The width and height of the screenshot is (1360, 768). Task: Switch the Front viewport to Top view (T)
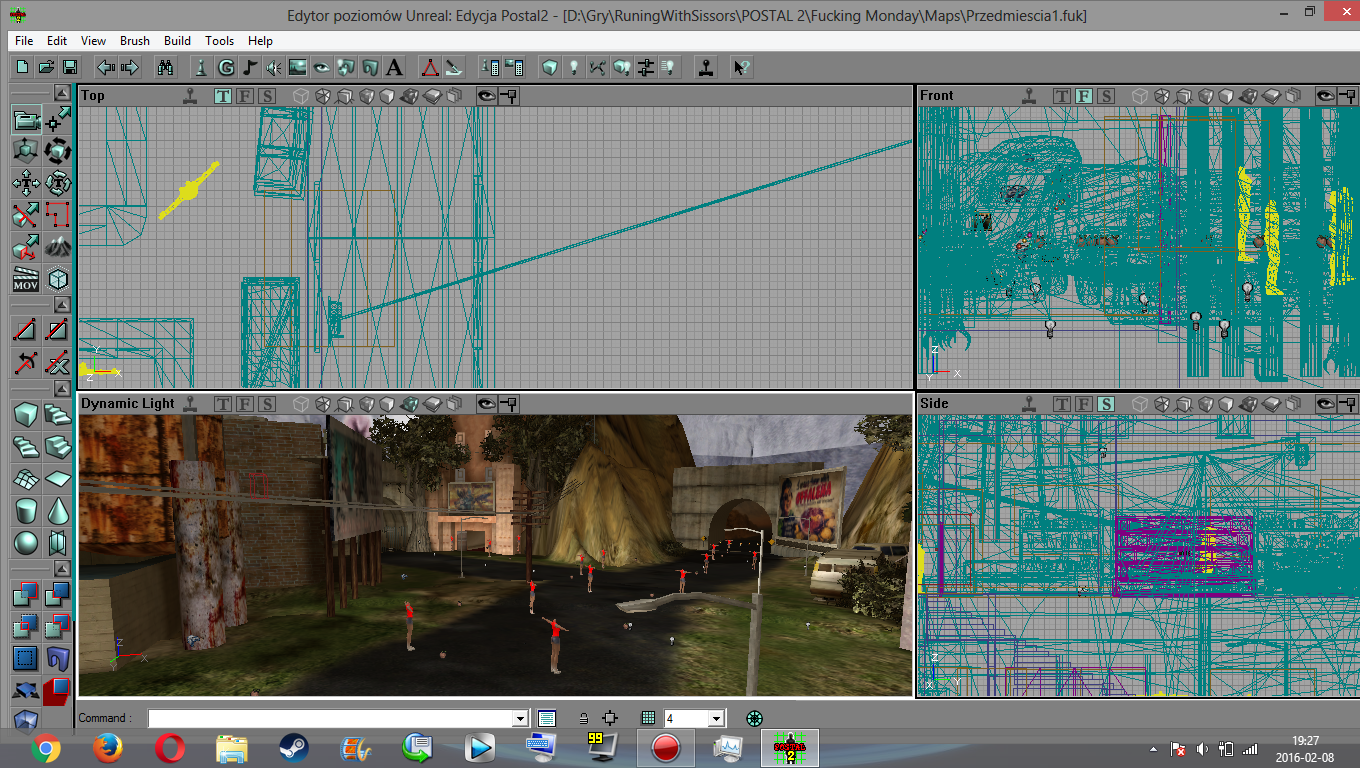[1062, 96]
